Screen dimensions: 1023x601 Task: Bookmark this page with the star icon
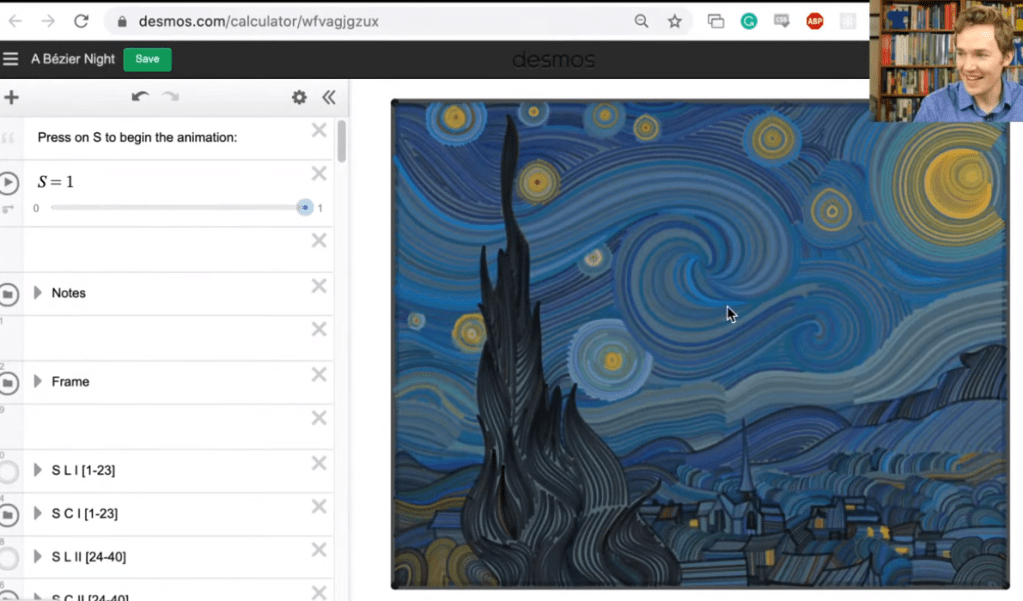(674, 21)
